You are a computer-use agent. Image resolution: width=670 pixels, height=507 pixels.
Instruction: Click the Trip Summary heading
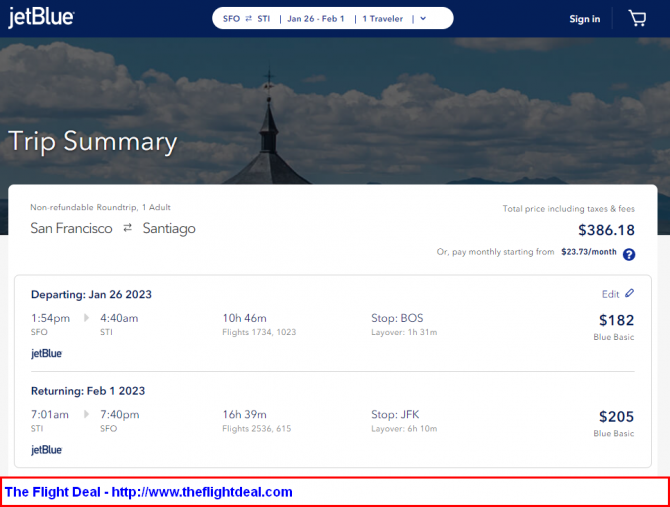click(x=92, y=141)
